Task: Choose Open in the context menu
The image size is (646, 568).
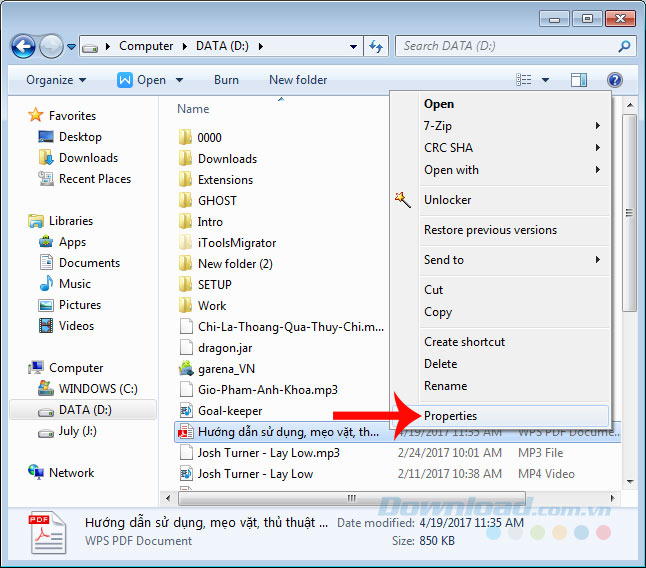Action: 439,104
